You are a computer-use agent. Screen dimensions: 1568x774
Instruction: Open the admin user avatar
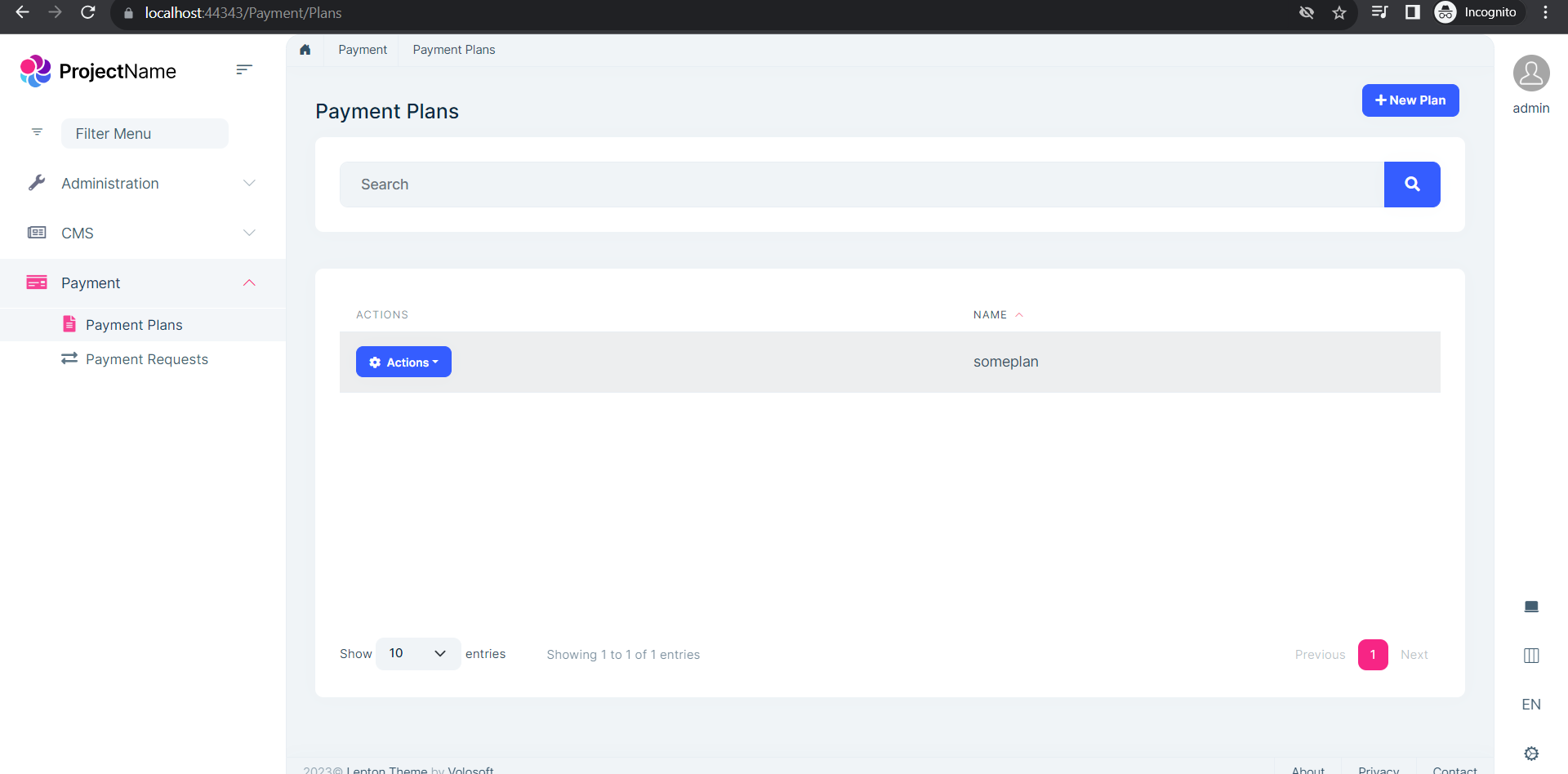[x=1530, y=73]
